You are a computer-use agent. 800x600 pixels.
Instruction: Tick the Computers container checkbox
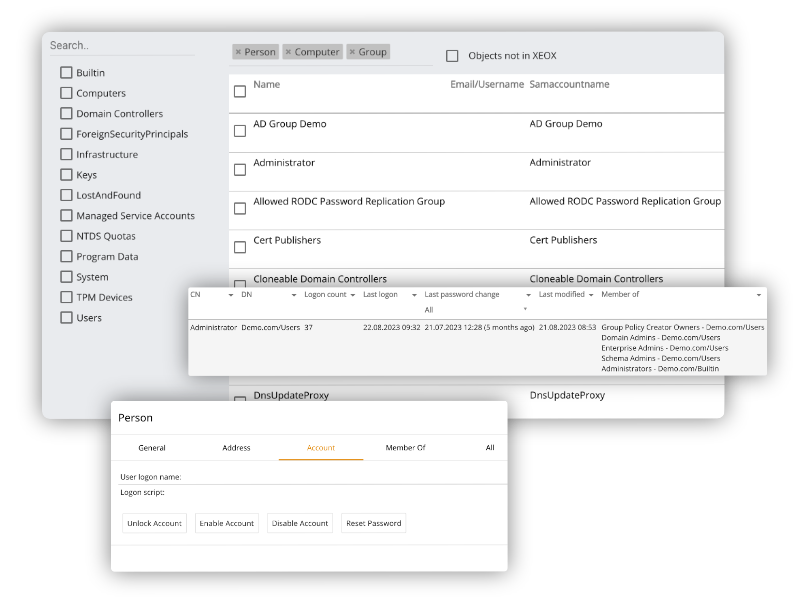click(66, 93)
